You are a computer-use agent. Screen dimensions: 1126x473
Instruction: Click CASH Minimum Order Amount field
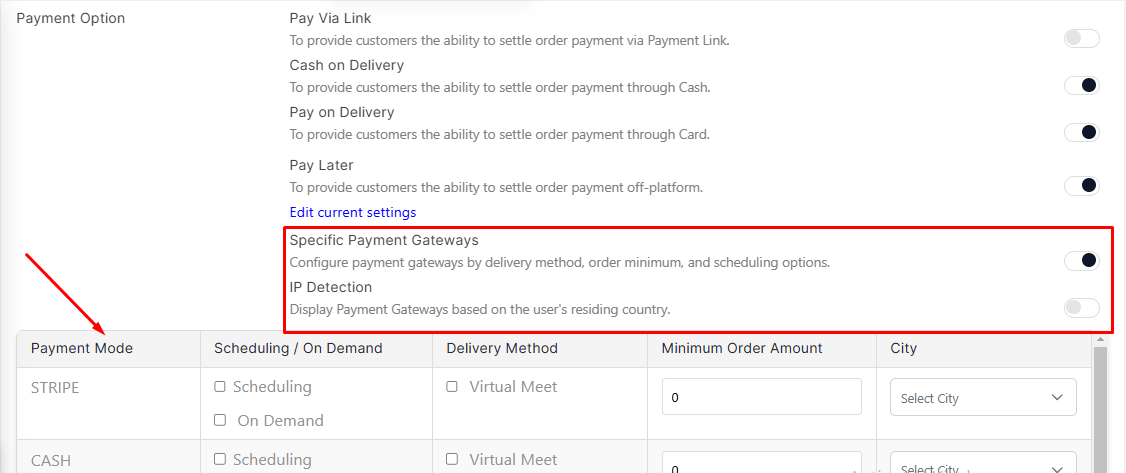(761, 462)
